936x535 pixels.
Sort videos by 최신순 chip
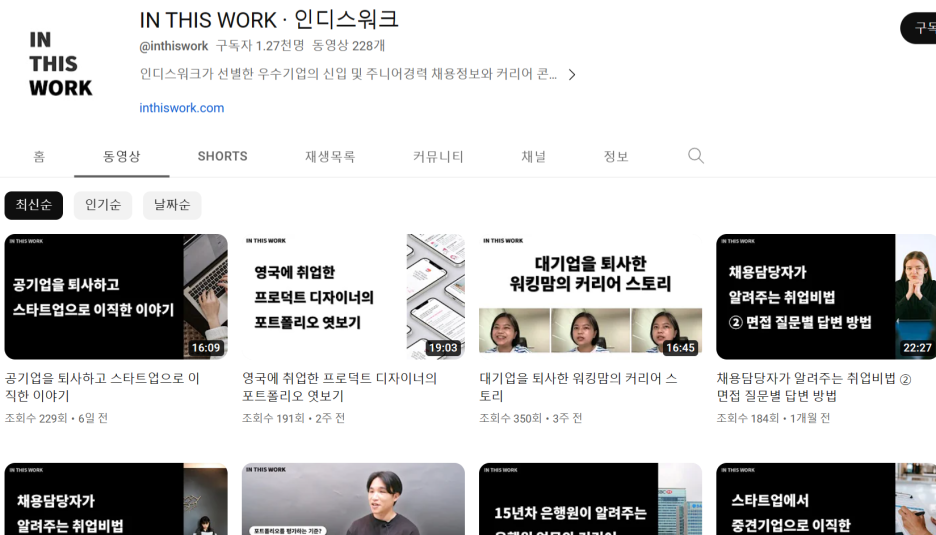point(33,205)
